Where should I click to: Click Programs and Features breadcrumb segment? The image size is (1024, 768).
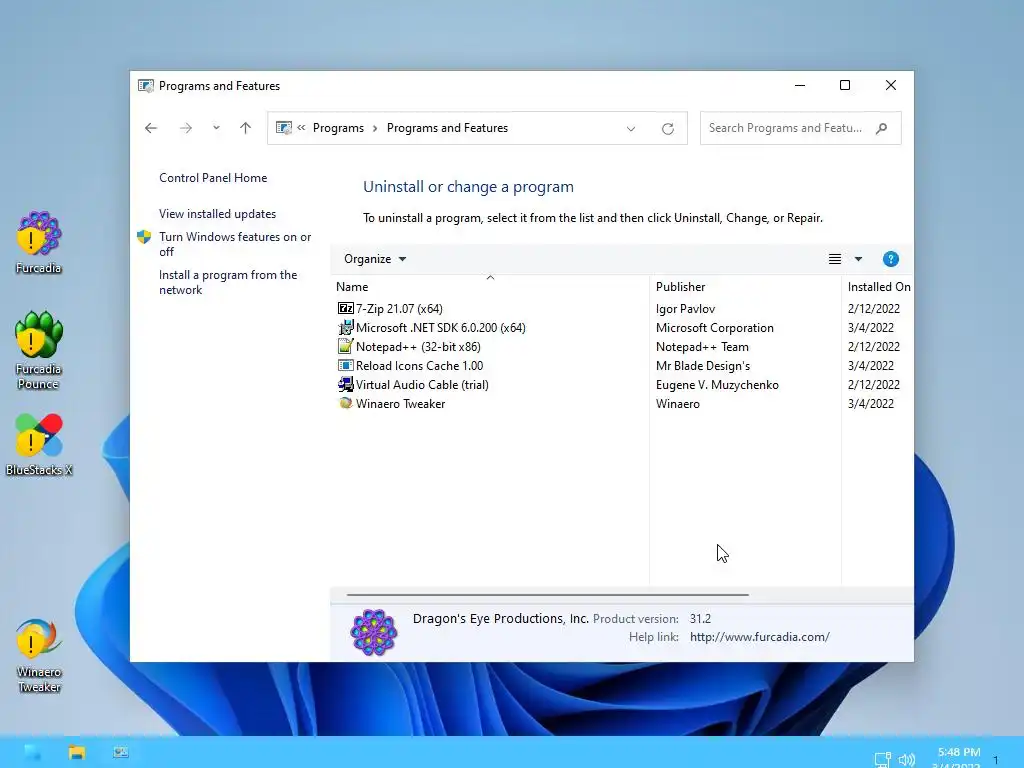[x=447, y=128]
